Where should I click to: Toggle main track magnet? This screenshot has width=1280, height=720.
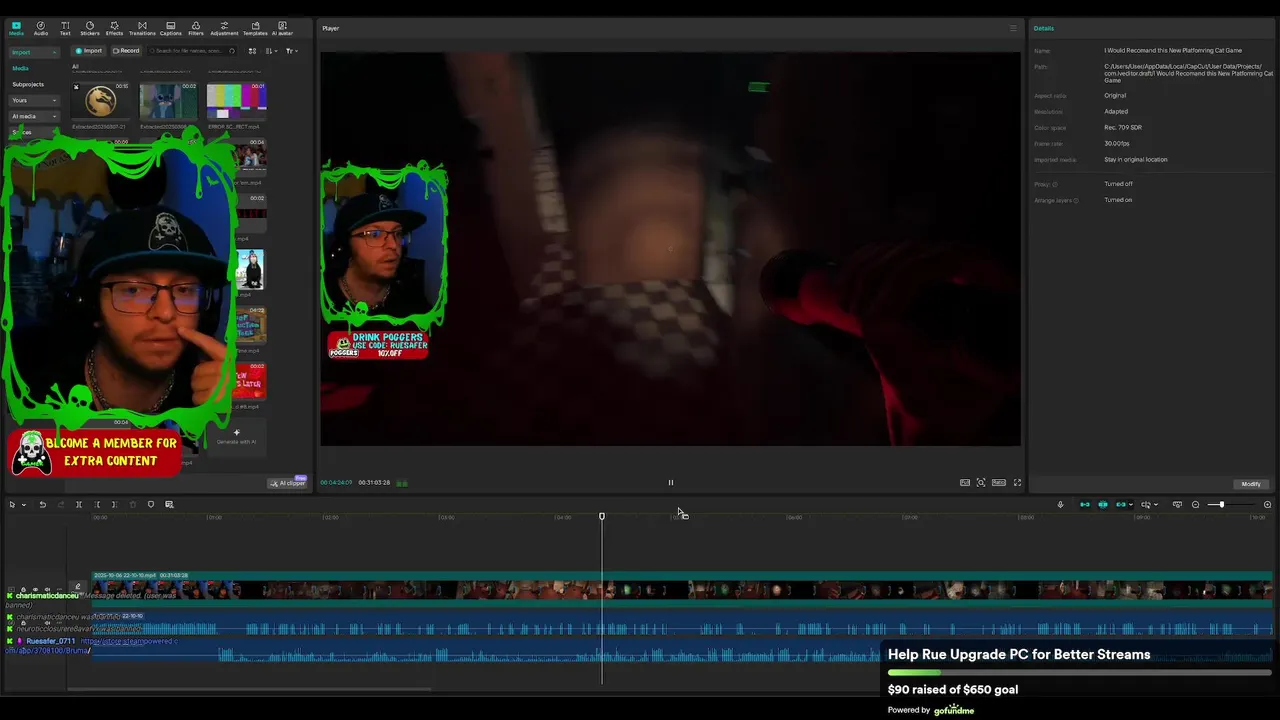pyautogui.click(x=1085, y=505)
